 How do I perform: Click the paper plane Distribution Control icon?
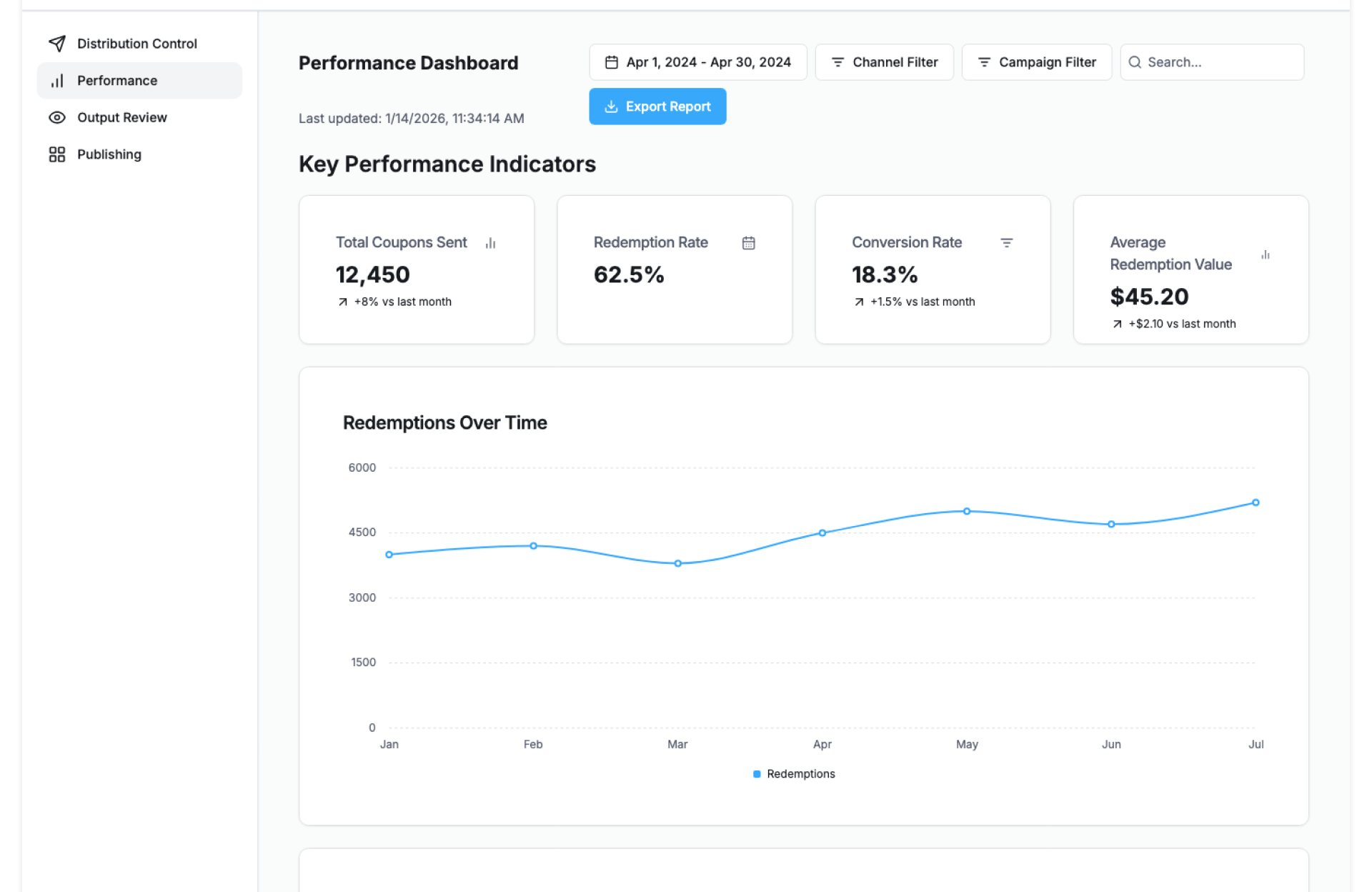coord(57,44)
